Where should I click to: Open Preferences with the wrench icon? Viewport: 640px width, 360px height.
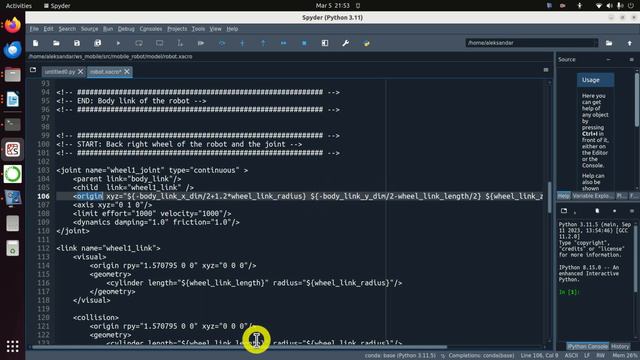point(345,43)
